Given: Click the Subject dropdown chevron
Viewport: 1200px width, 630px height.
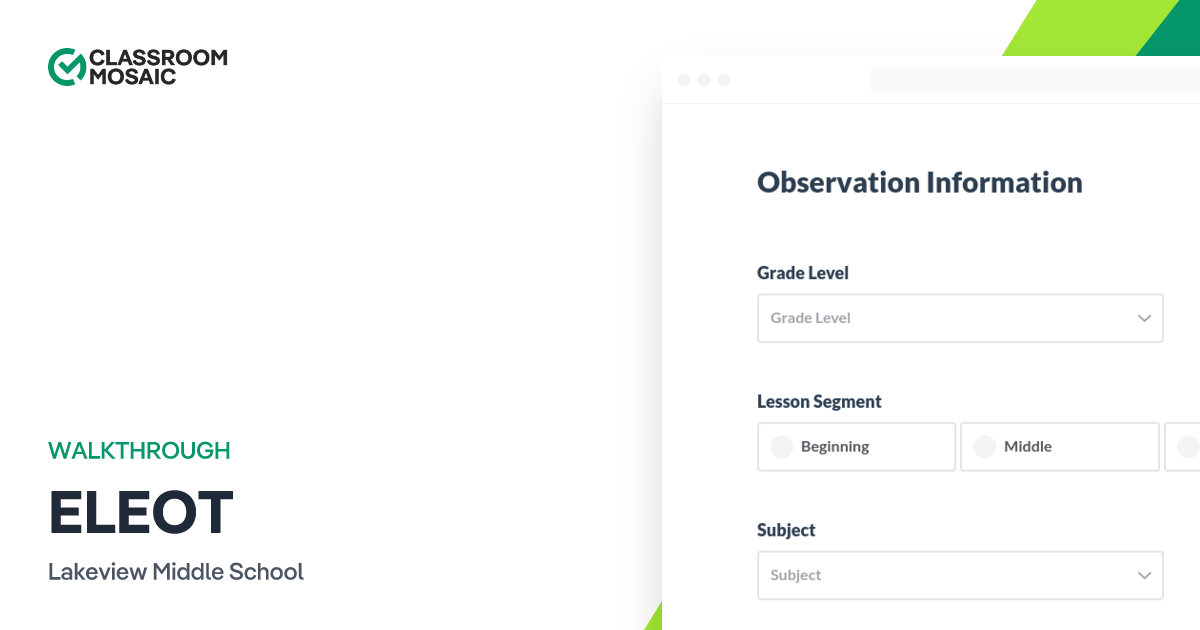Looking at the screenshot, I should point(1144,575).
